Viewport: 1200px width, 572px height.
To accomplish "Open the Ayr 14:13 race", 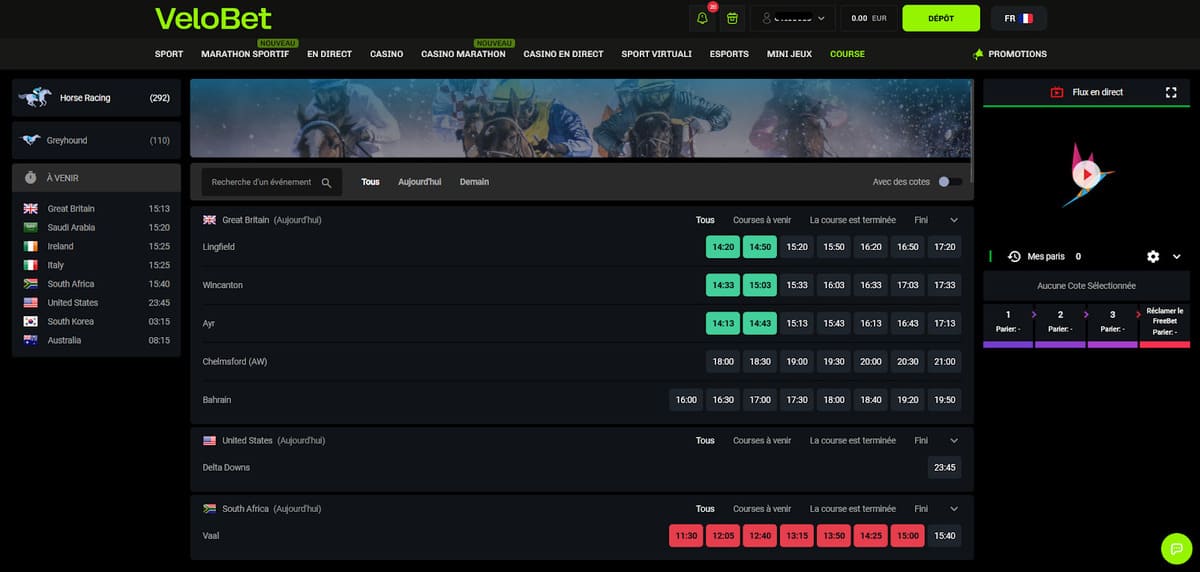I will tap(723, 323).
